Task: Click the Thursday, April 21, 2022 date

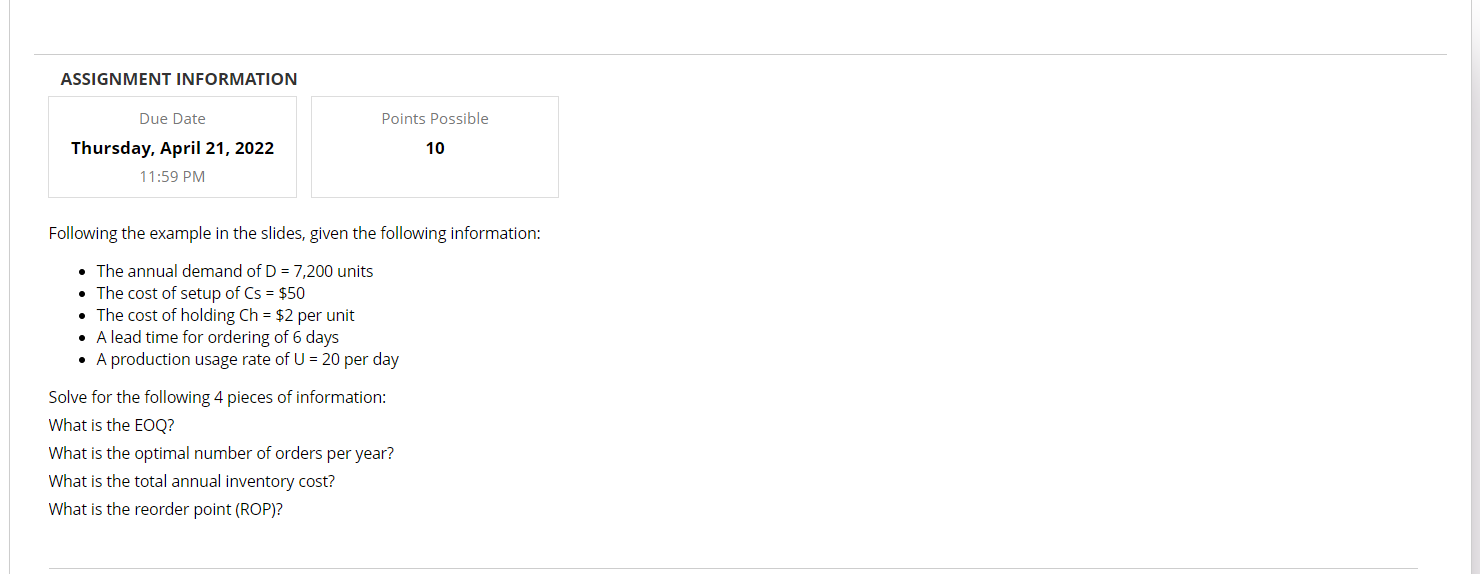Action: coord(172,148)
